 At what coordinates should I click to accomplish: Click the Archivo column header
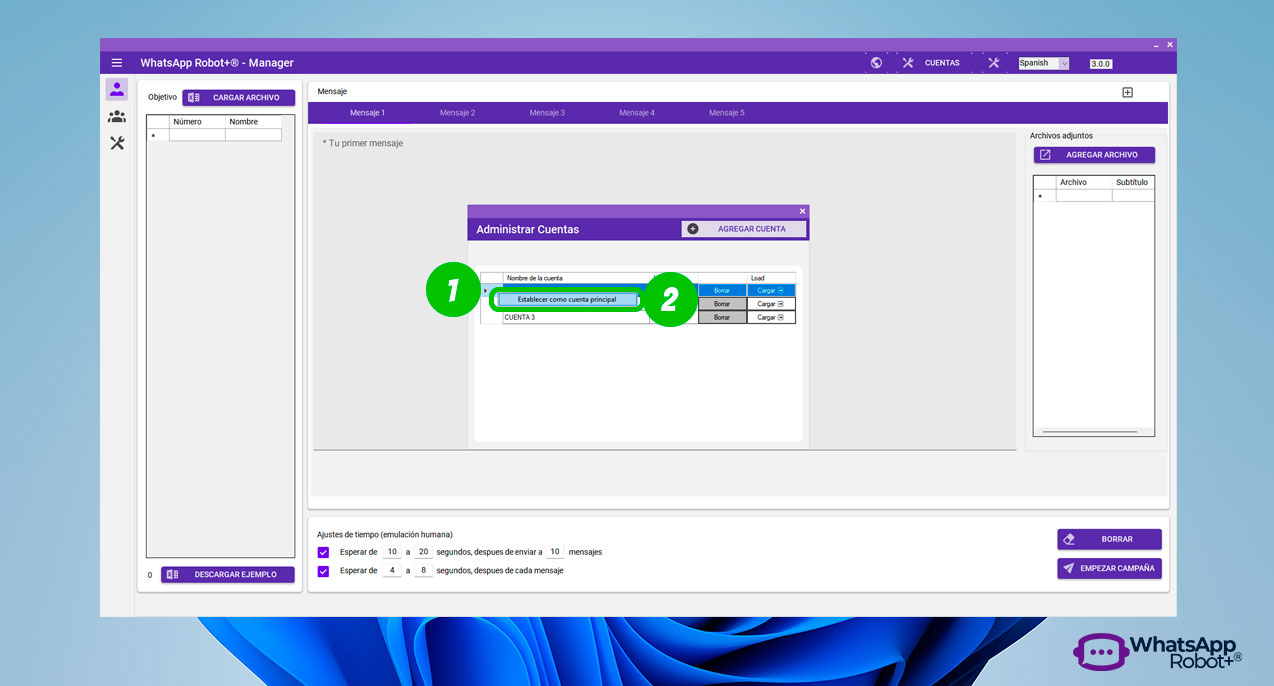click(x=1084, y=182)
